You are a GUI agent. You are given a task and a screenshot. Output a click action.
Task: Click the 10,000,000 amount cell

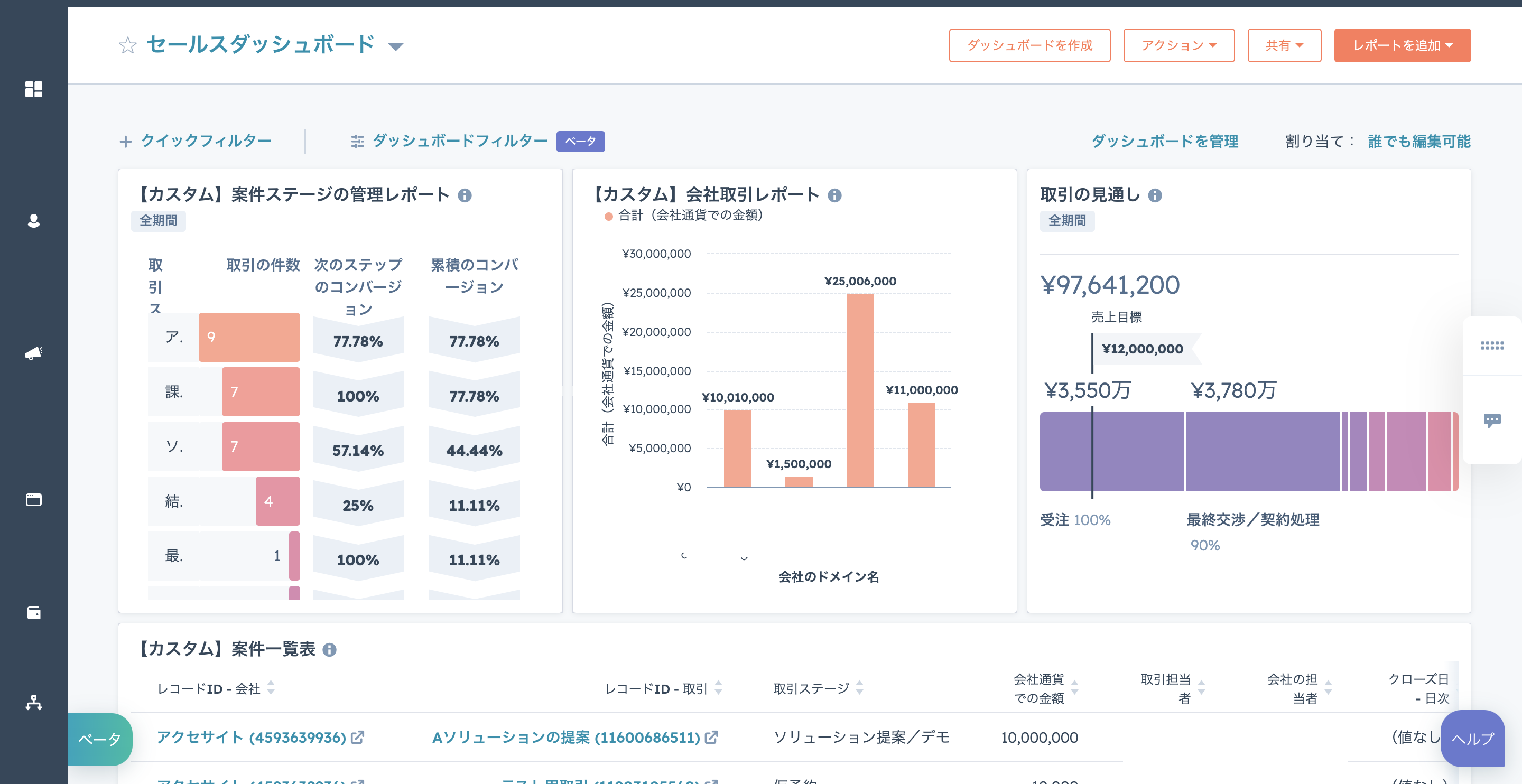coord(1040,738)
